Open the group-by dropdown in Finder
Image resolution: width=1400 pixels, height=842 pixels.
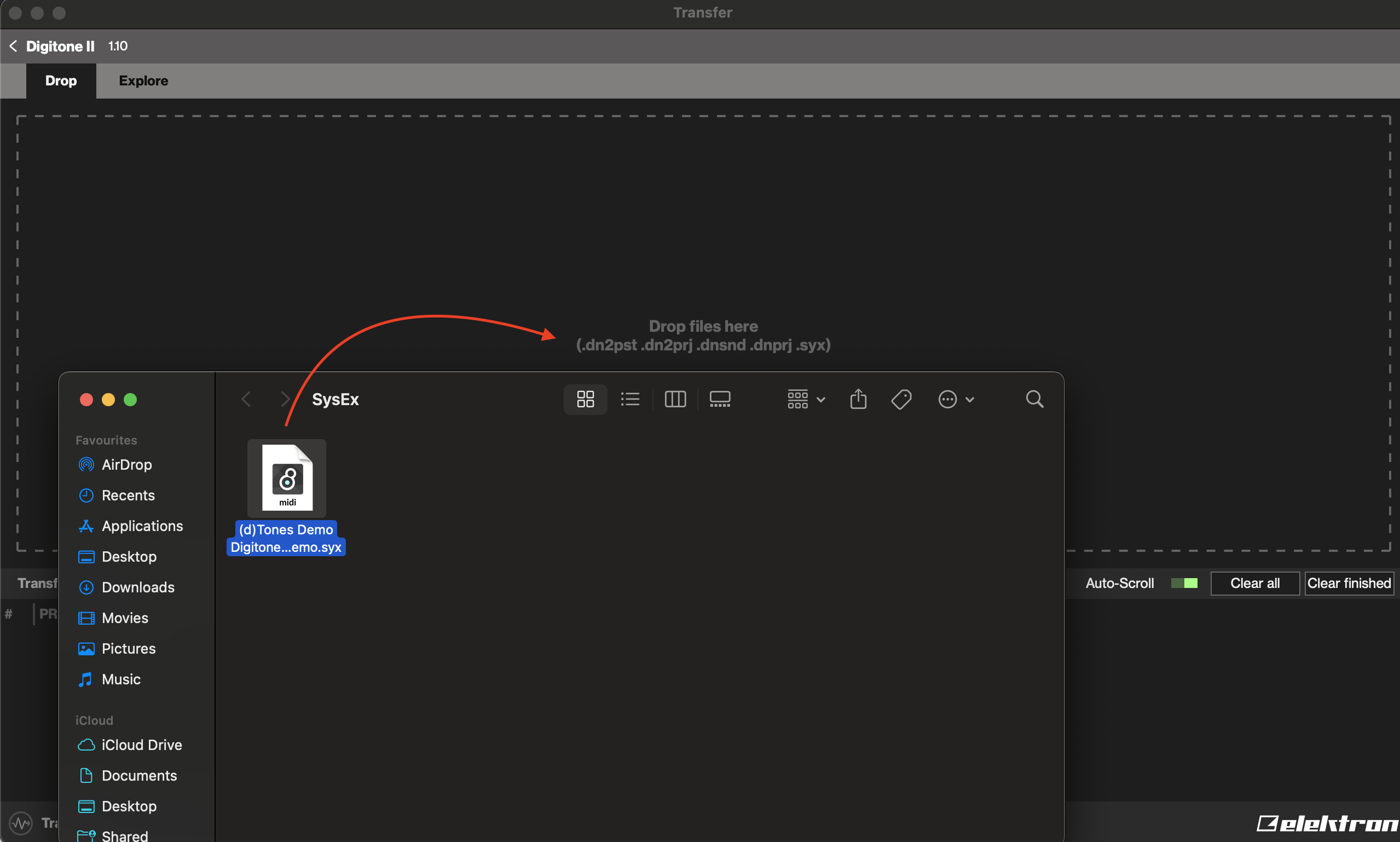pos(806,400)
